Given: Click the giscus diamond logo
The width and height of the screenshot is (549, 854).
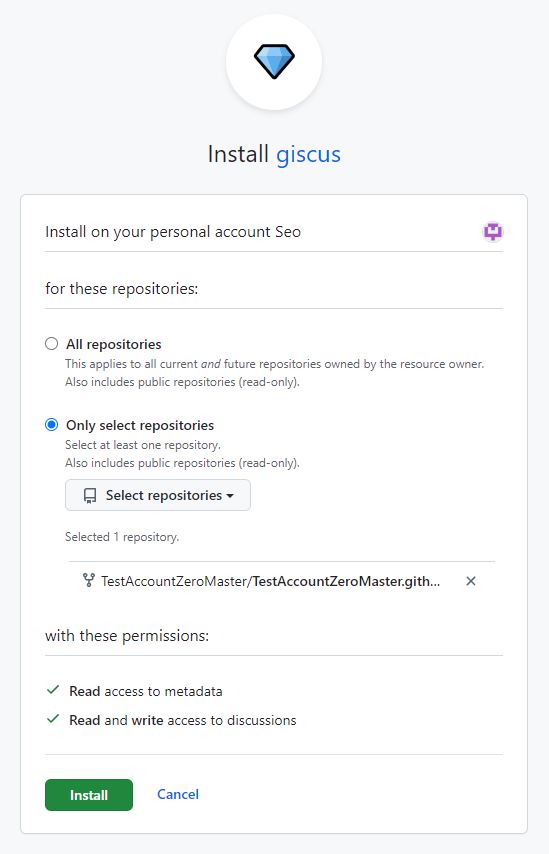Looking at the screenshot, I should pyautogui.click(x=274, y=62).
